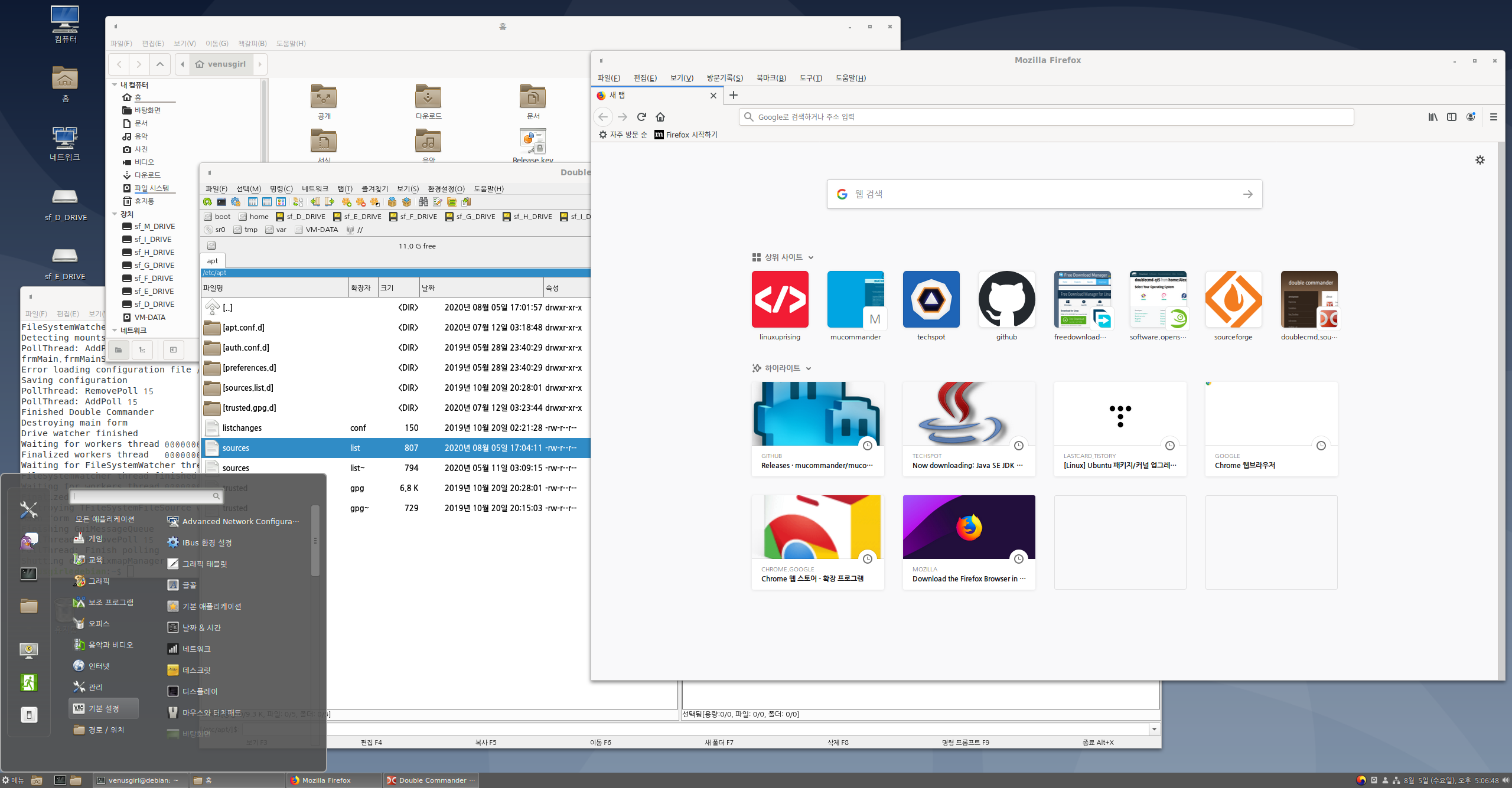Click the unselect group asterisk-minus icon
This screenshot has width=1512, height=788.
point(360,202)
